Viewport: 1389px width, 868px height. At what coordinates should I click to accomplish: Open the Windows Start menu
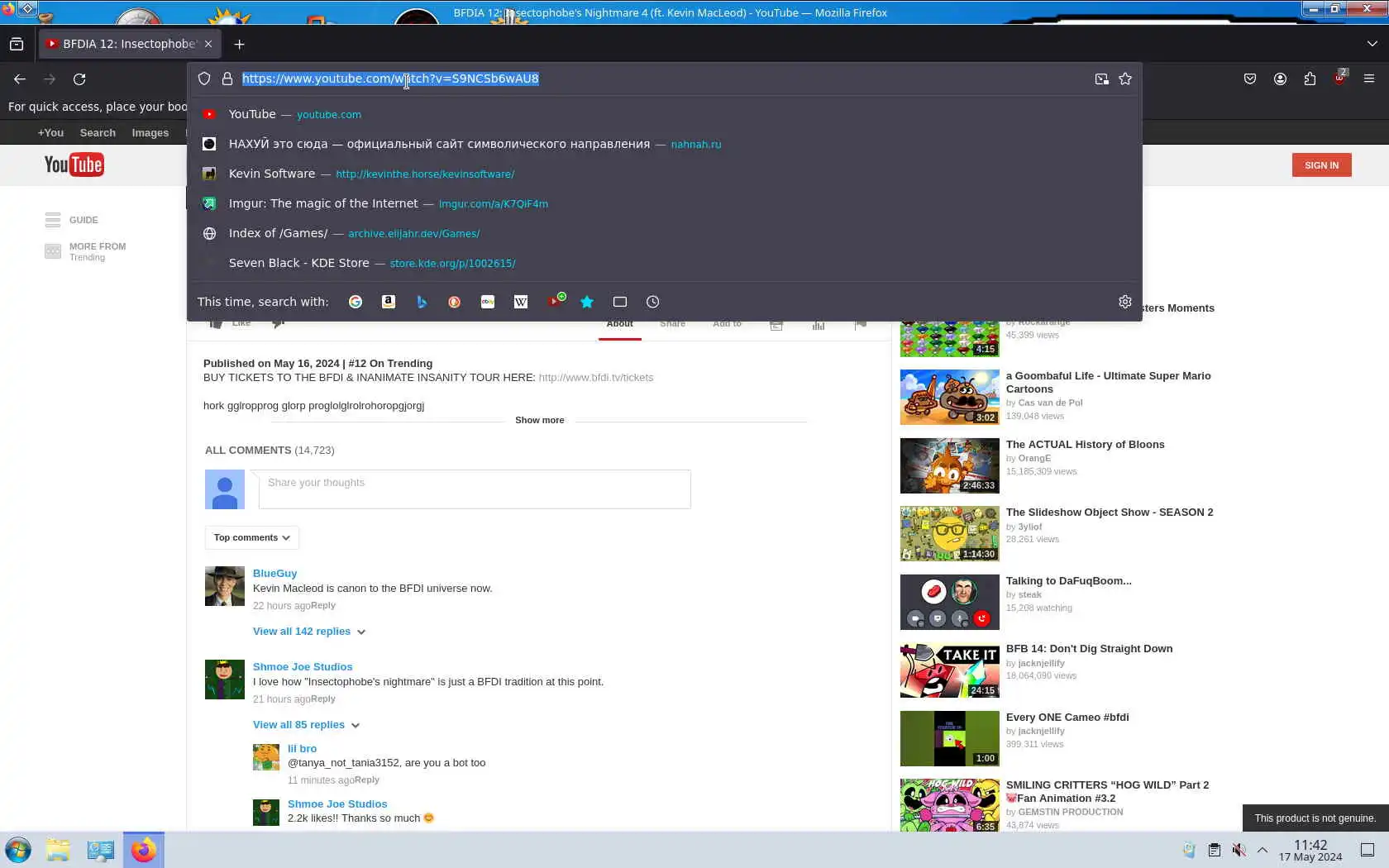click(x=18, y=850)
